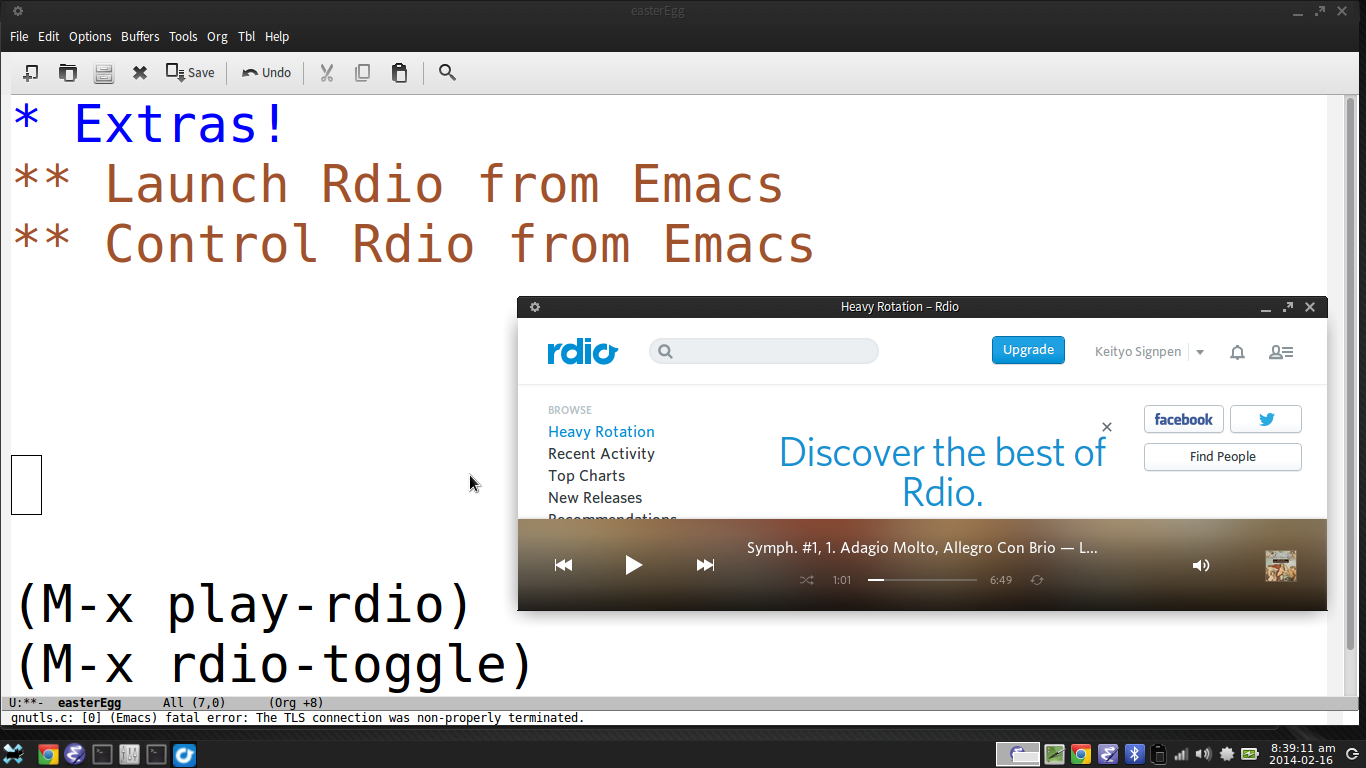1366x768 pixels.
Task: Open Recent Activity in Rdio
Action: (601, 454)
